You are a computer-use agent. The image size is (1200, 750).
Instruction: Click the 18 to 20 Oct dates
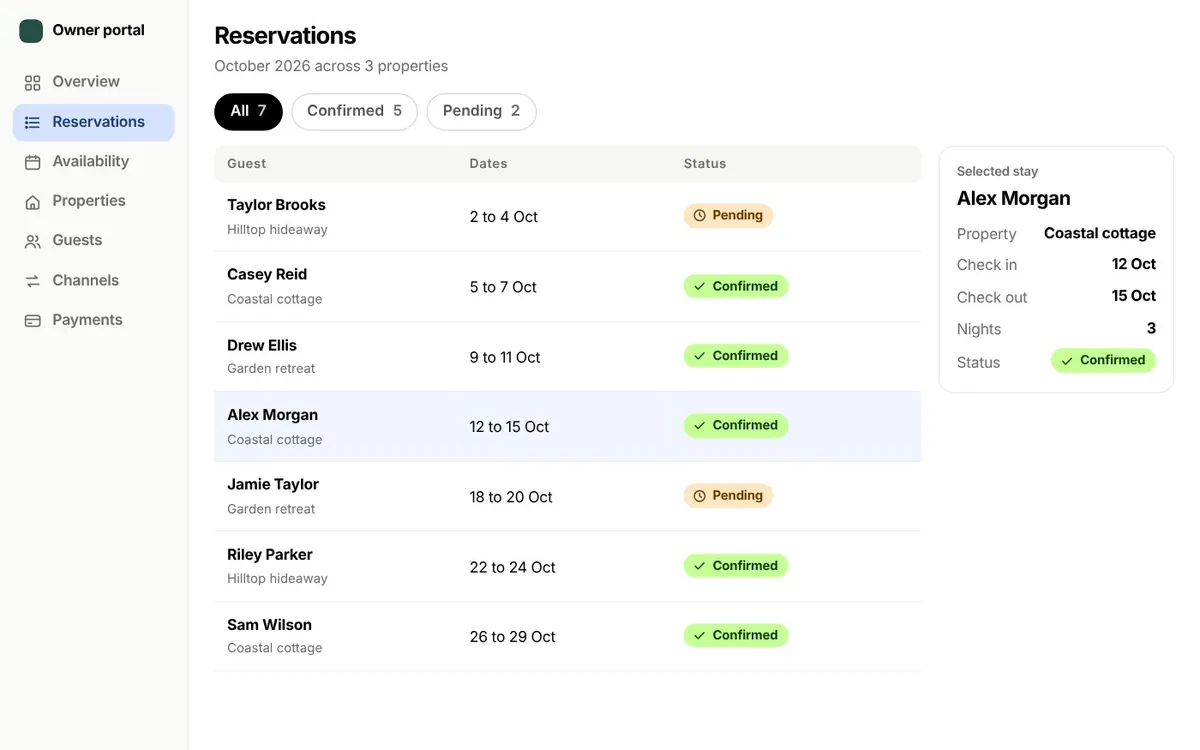[511, 497]
